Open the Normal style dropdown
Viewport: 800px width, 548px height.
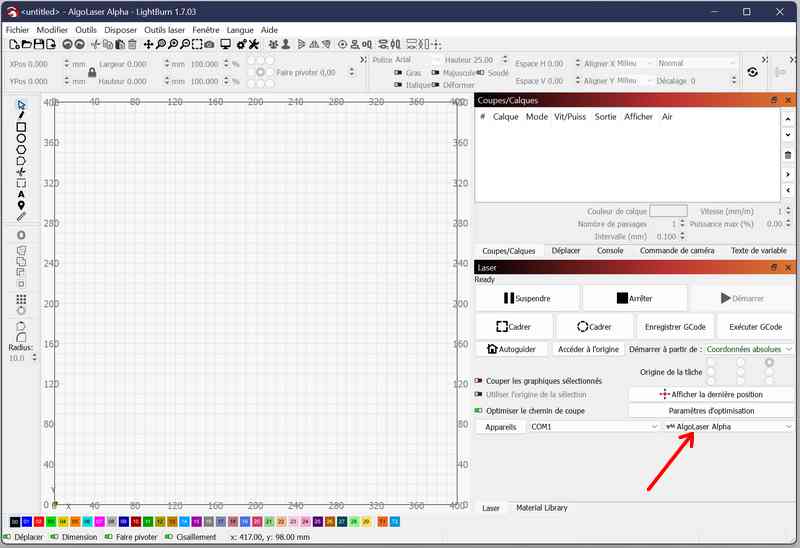click(696, 63)
